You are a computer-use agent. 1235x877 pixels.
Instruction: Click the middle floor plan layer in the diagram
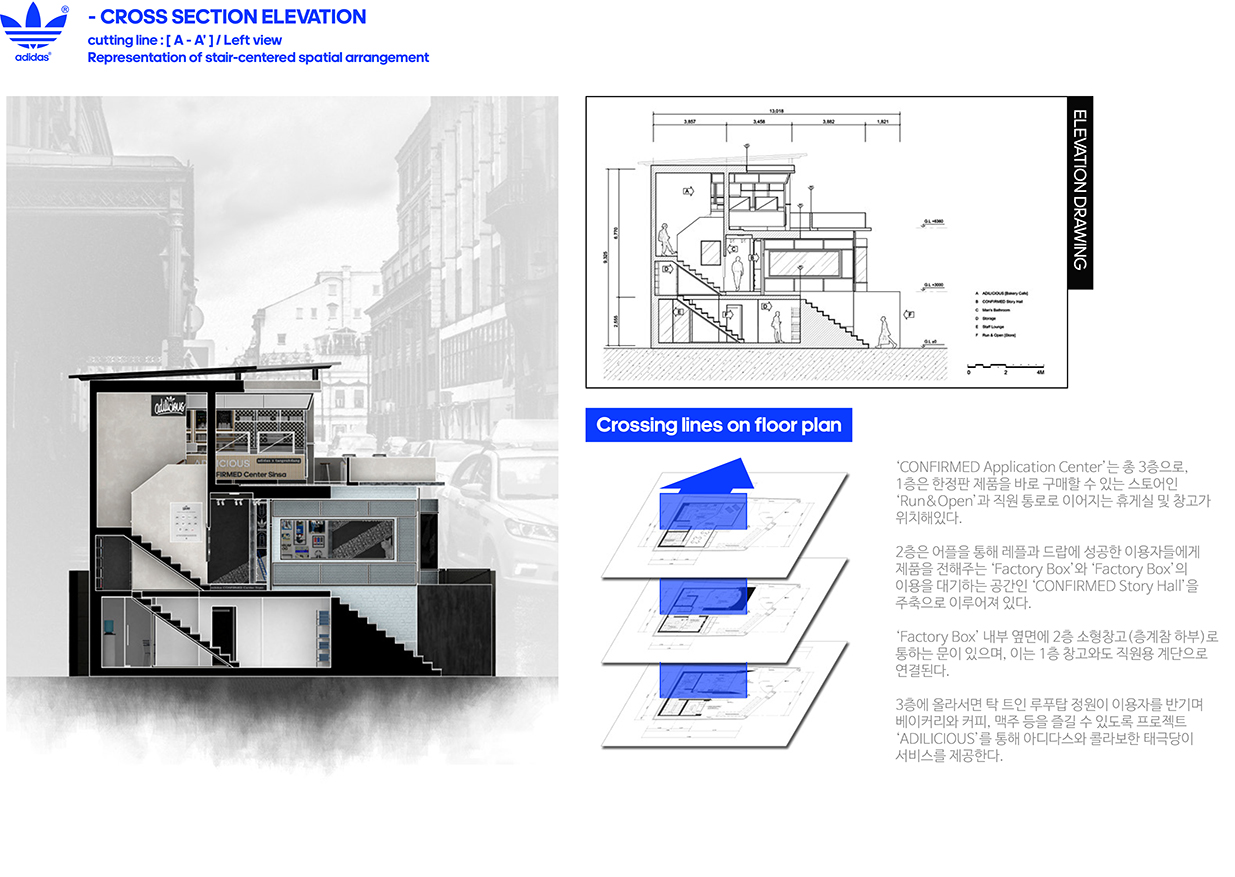pyautogui.click(x=724, y=610)
